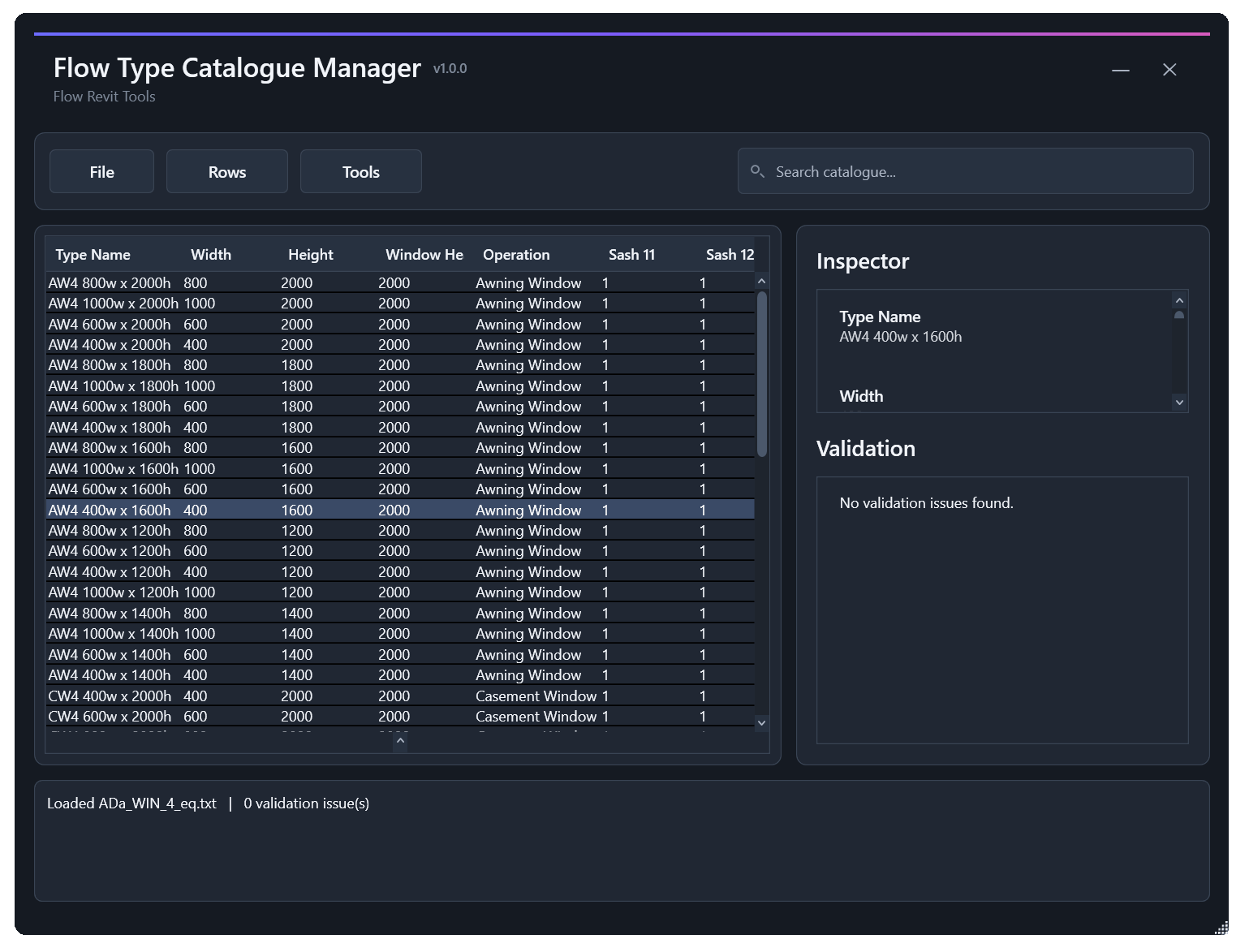The height and width of the screenshot is (952, 1249).
Task: Click status text Loaded ADa_WIN_4_eq.txt
Action: [x=131, y=803]
